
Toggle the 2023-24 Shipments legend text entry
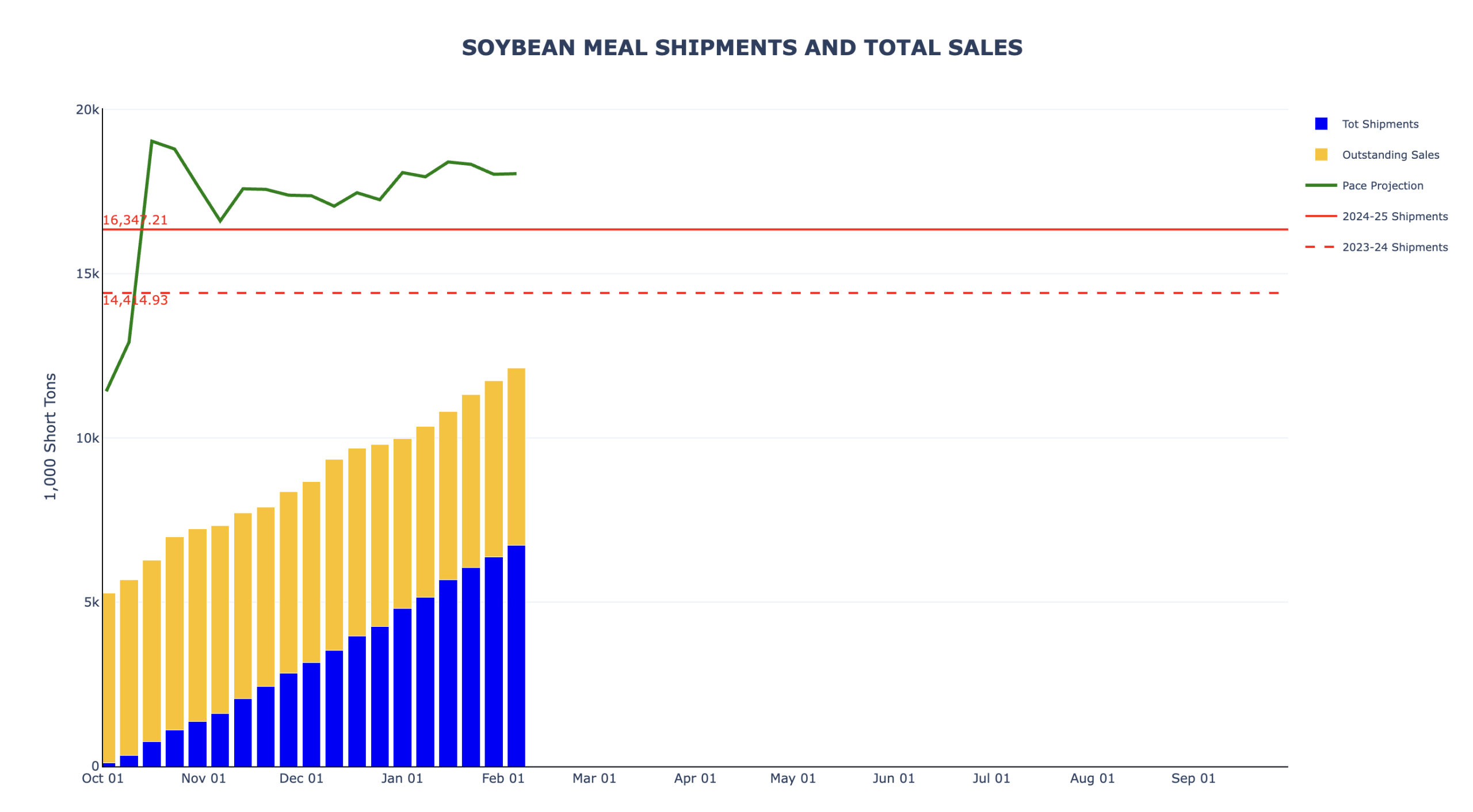[x=1395, y=247]
